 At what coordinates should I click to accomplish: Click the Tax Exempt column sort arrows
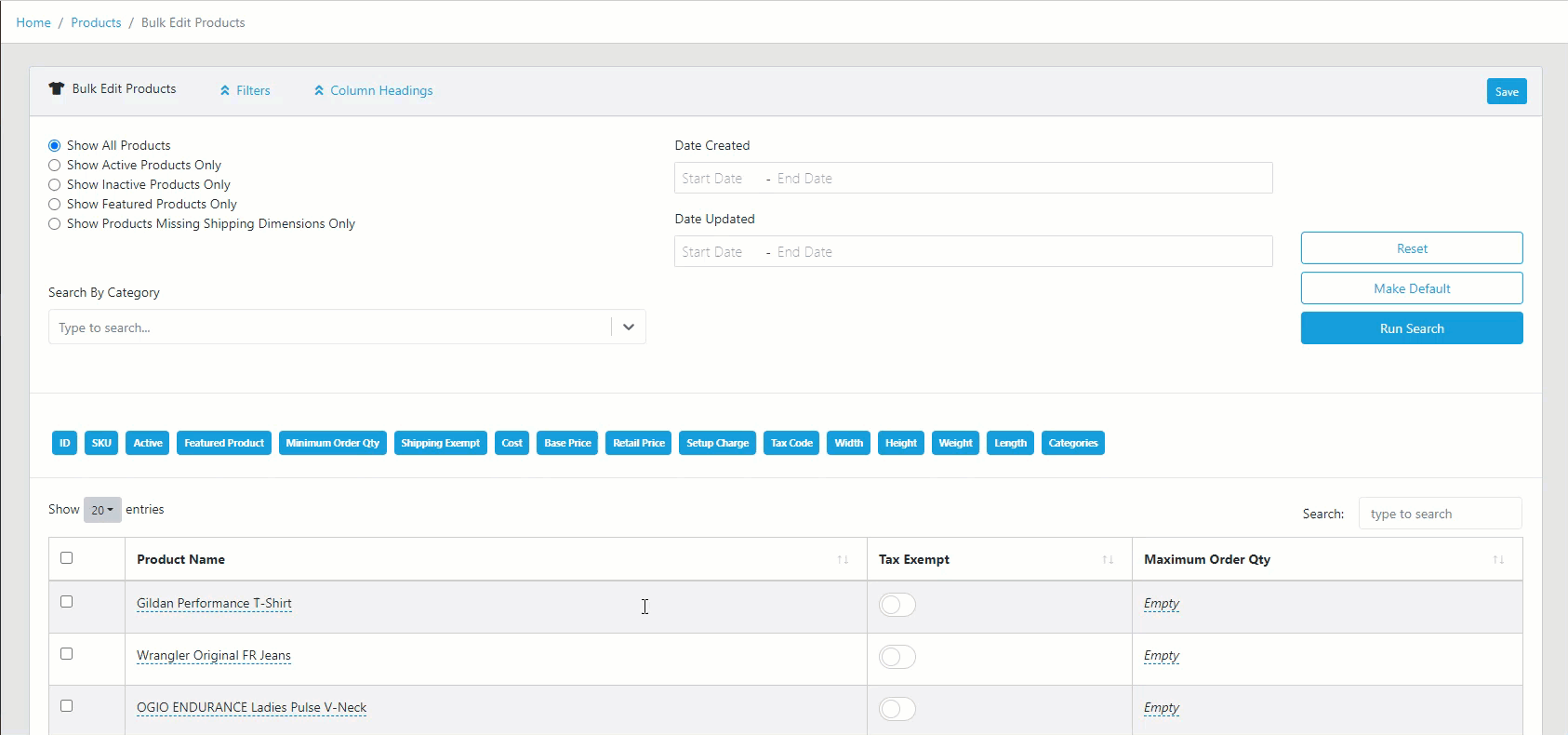1108,559
